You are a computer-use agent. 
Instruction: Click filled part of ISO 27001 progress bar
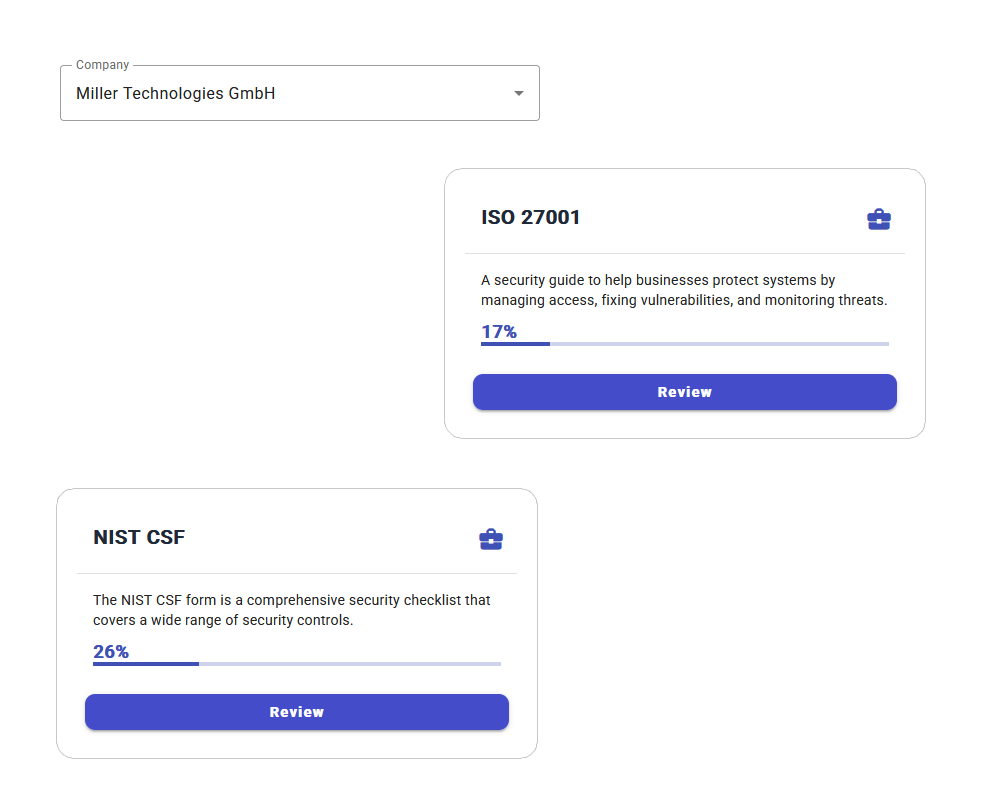pos(515,344)
